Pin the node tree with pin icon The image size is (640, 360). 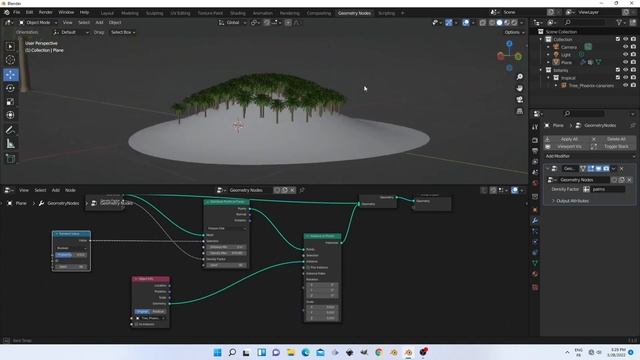pyautogui.click(x=302, y=190)
